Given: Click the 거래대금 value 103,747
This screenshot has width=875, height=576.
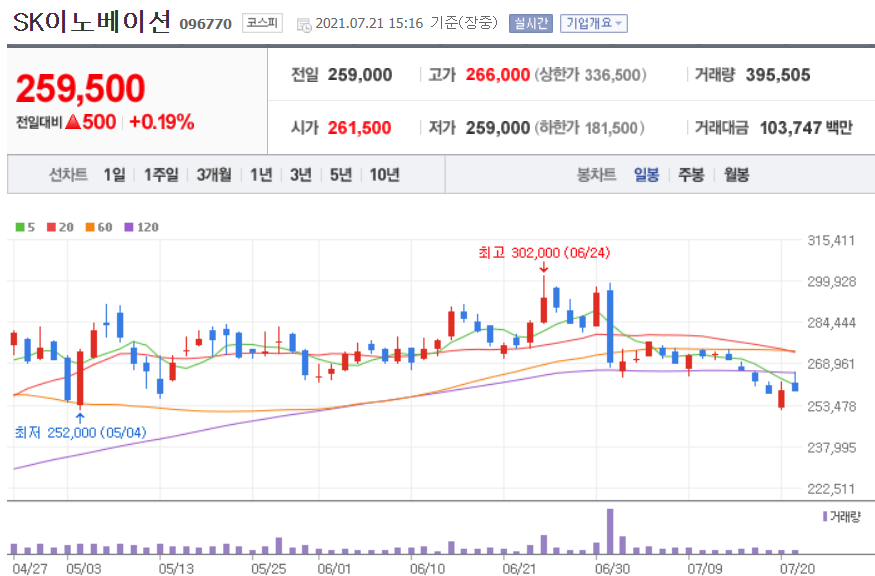Looking at the screenshot, I should click(x=791, y=128).
